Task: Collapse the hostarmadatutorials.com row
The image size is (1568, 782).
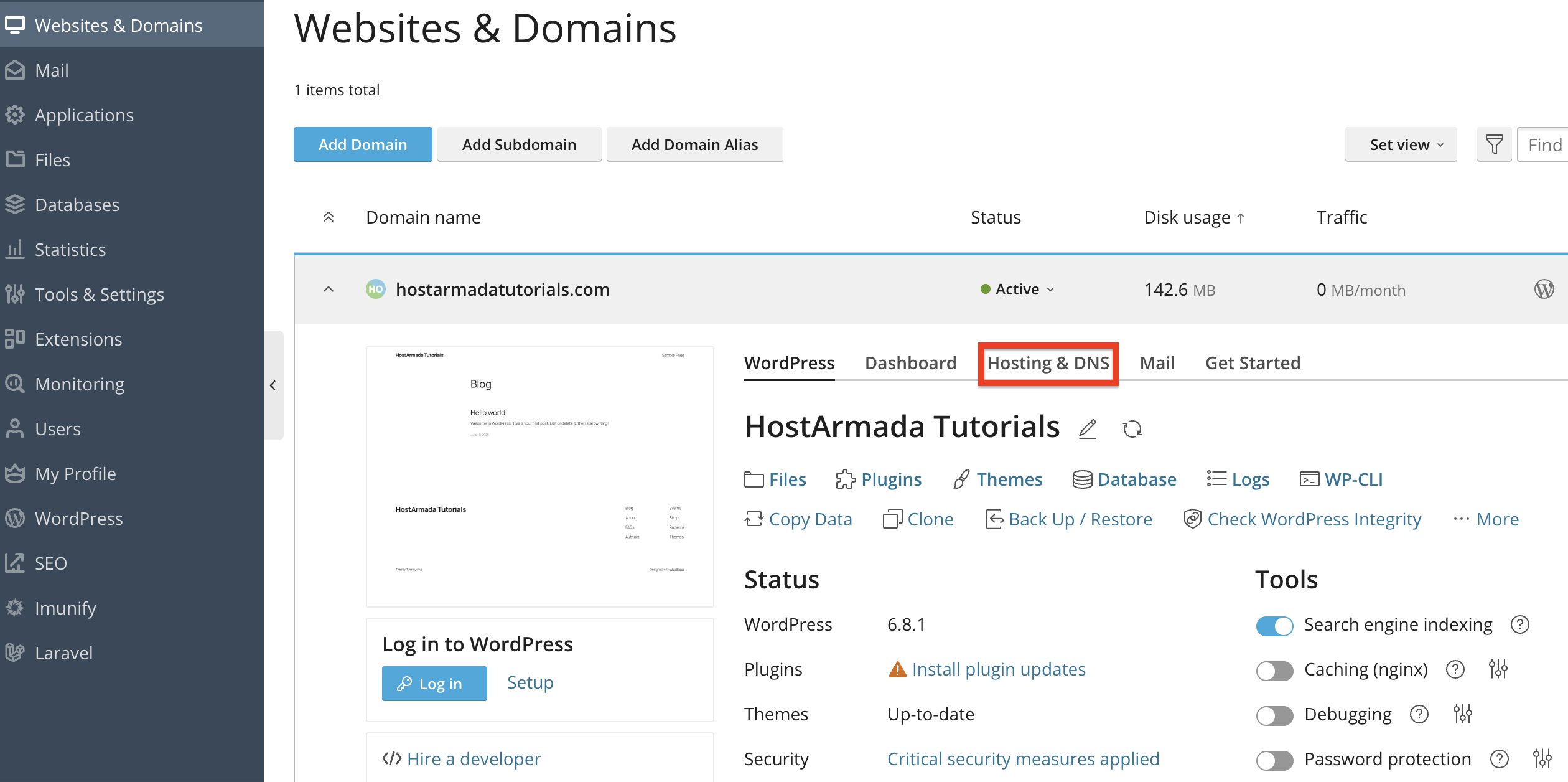Action: pos(328,289)
